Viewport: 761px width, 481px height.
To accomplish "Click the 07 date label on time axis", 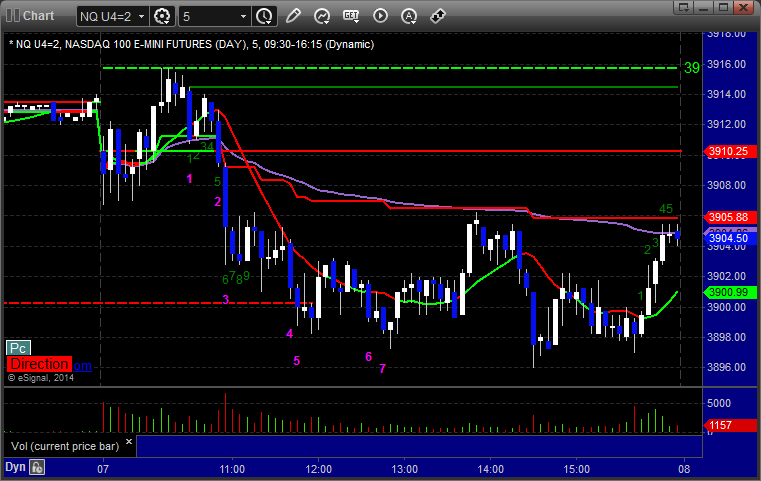I will point(103,469).
